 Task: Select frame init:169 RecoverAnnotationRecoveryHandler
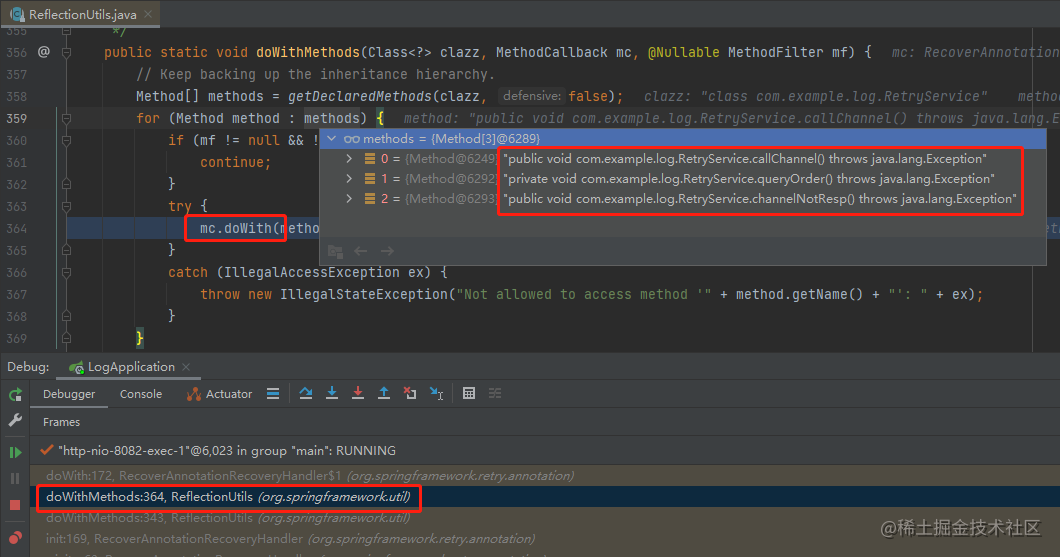[545, 539]
